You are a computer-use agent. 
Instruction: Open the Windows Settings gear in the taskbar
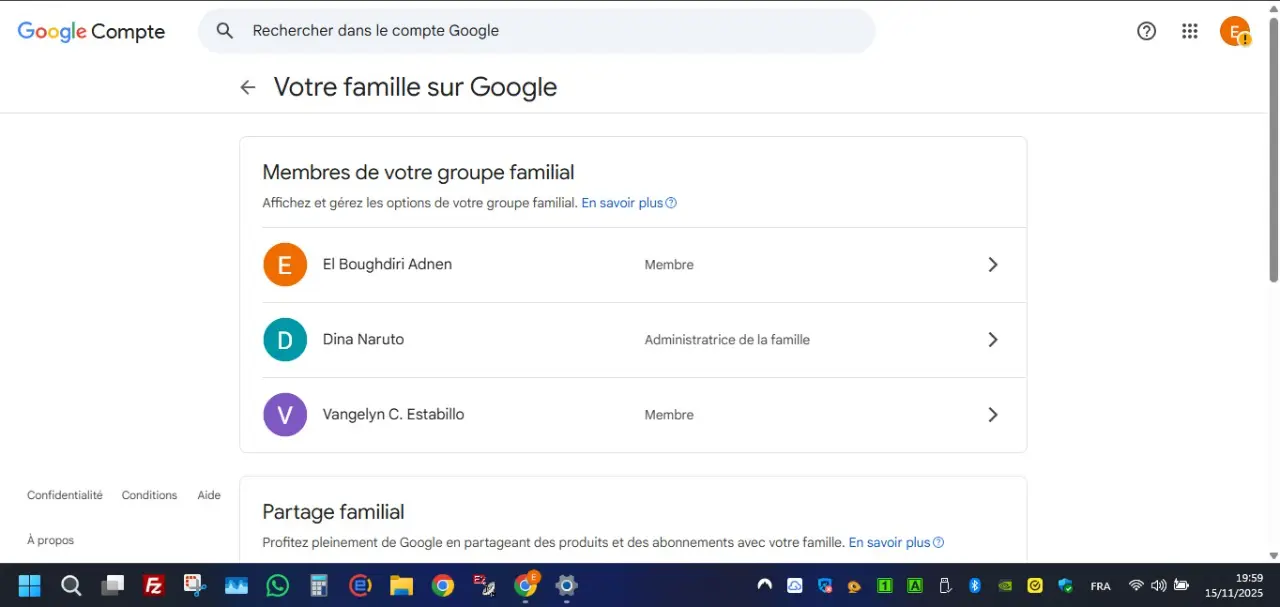(x=567, y=586)
